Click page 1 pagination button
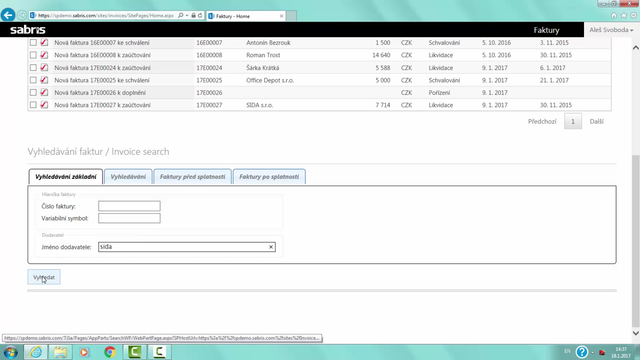 click(x=573, y=121)
